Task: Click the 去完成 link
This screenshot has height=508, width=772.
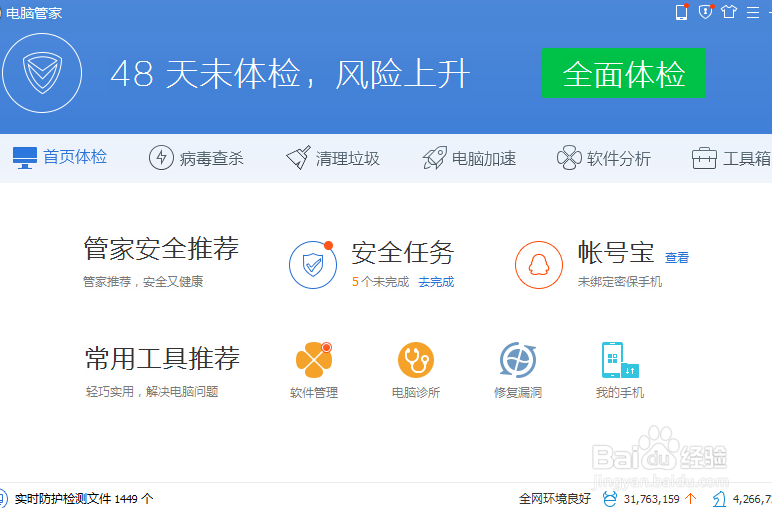Action: coord(436,282)
